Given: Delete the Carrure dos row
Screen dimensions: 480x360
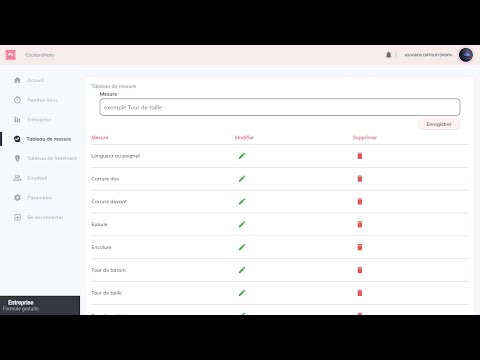Looking at the screenshot, I should click(360, 179).
